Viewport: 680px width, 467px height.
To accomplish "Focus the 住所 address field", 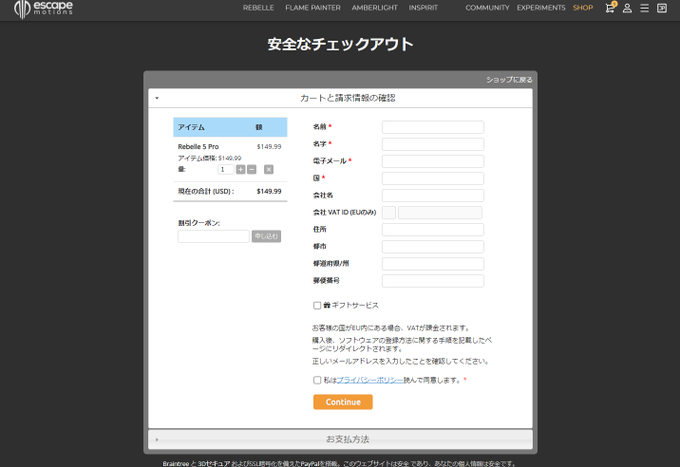I will (433, 230).
